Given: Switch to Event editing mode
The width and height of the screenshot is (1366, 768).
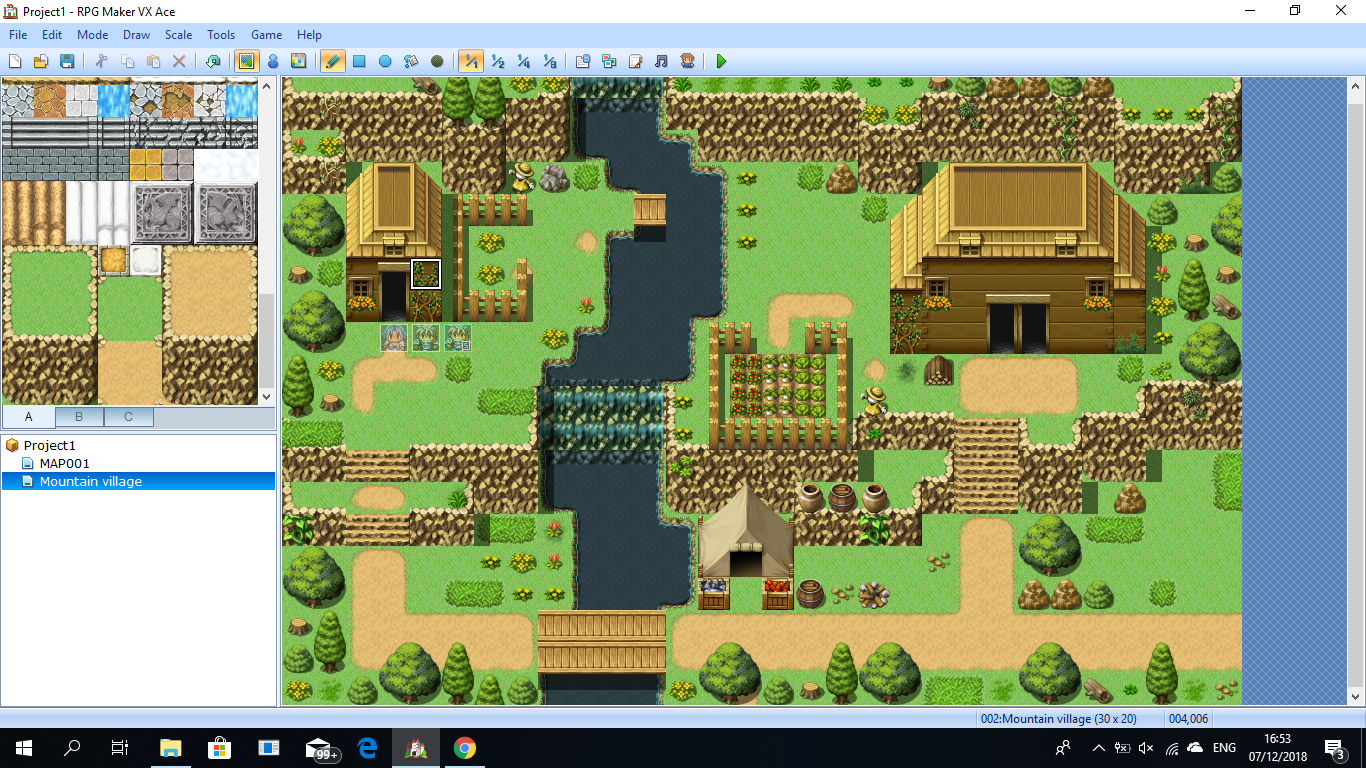Looking at the screenshot, I should coord(272,61).
